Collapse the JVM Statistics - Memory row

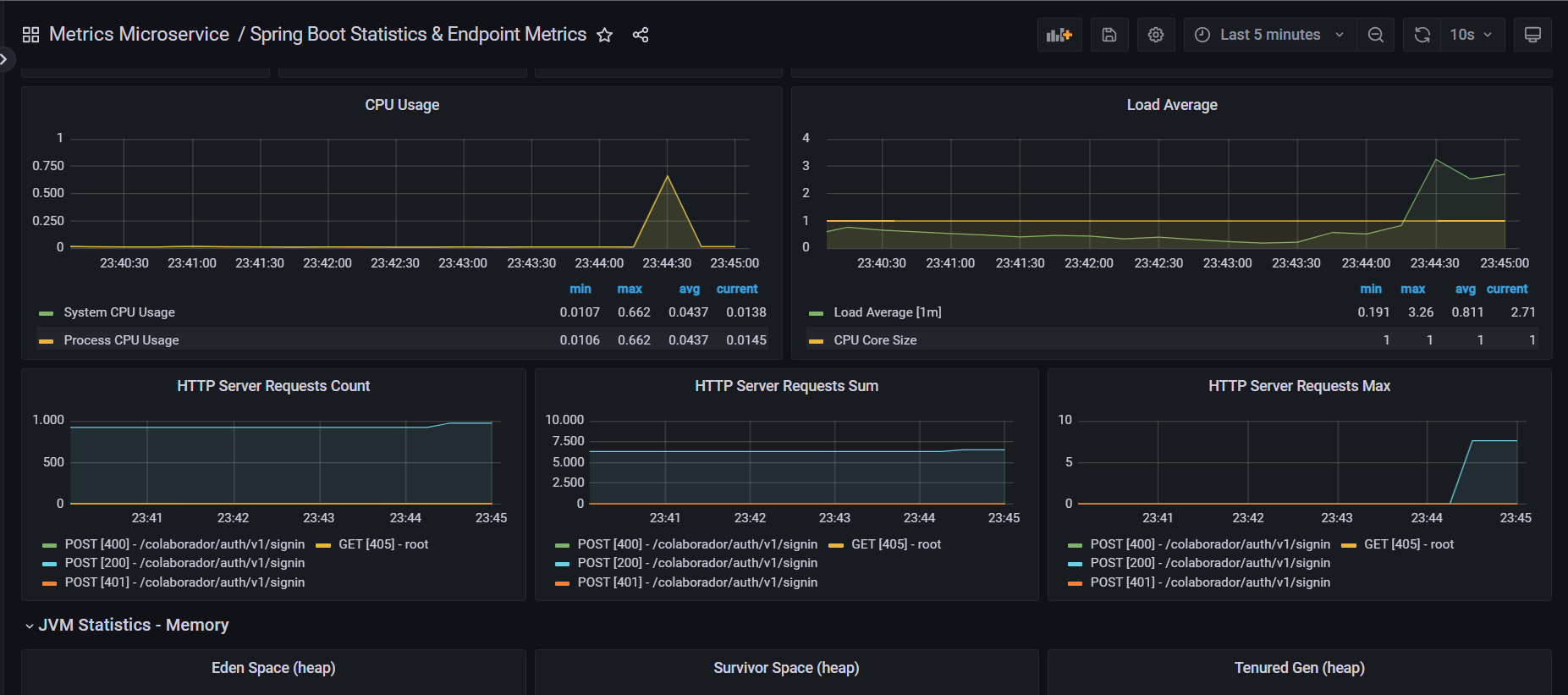tap(133, 626)
